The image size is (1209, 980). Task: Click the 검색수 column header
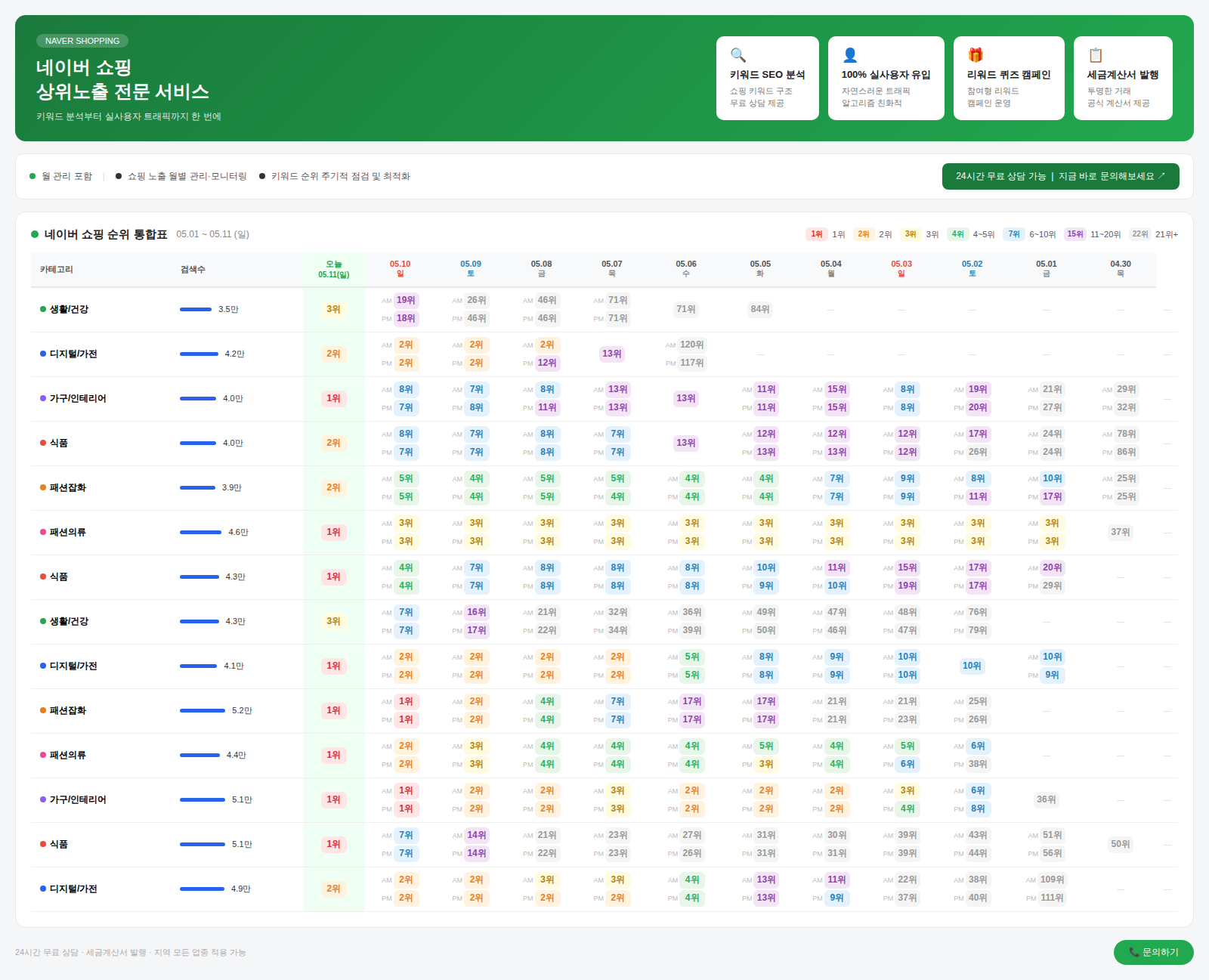(x=193, y=270)
